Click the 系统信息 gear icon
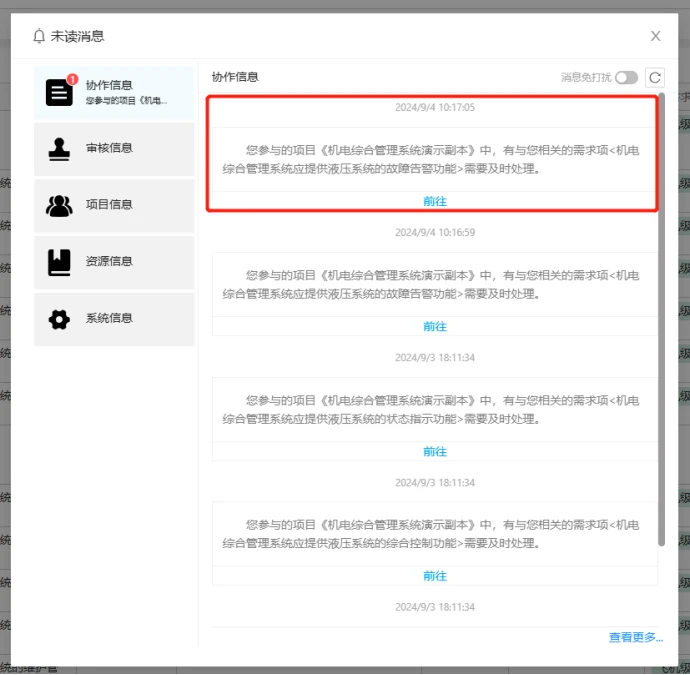This screenshot has height=675, width=690. (x=59, y=319)
